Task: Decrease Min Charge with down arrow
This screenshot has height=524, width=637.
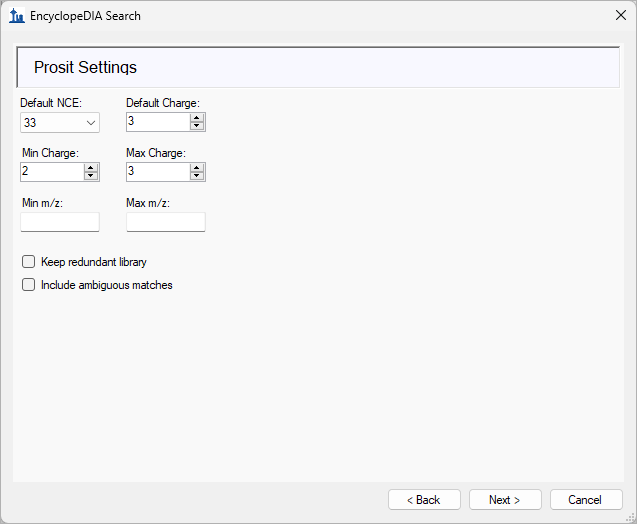Action: tap(91, 176)
